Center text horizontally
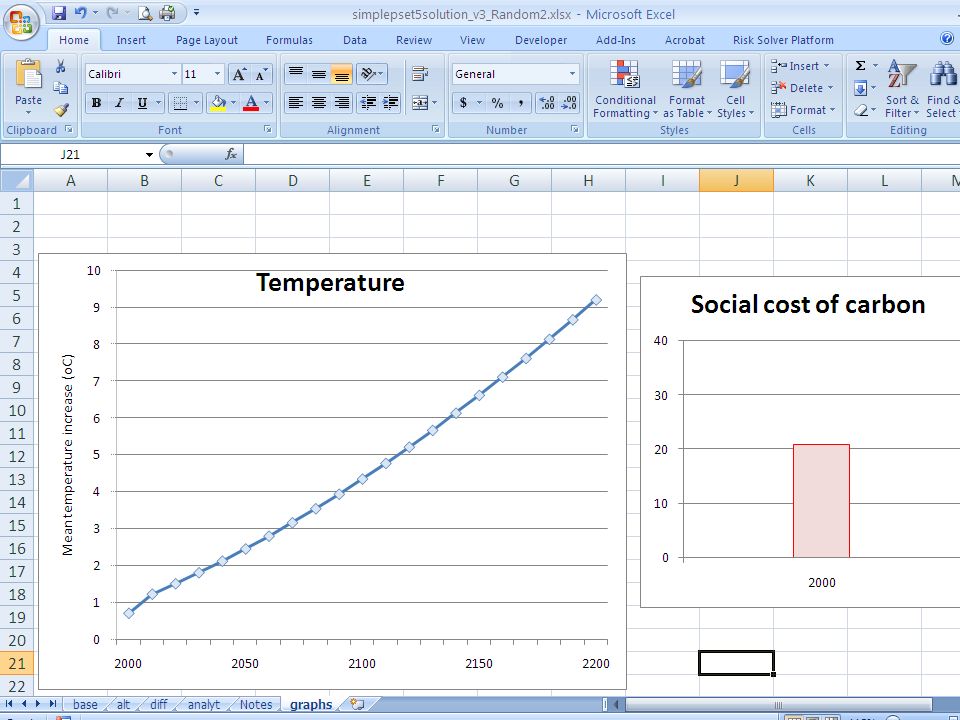 tap(318, 103)
